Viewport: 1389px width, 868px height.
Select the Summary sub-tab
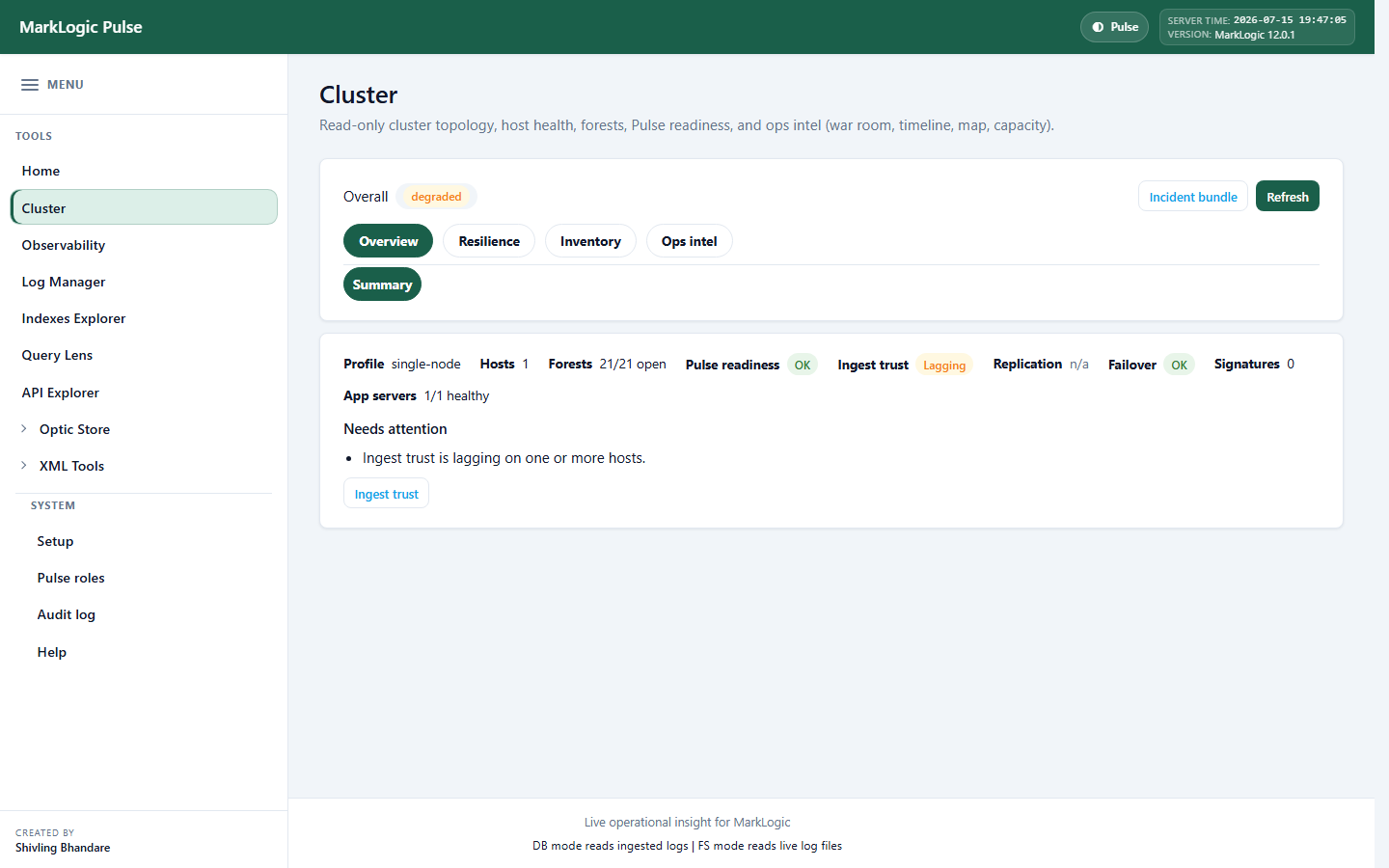[x=382, y=285]
